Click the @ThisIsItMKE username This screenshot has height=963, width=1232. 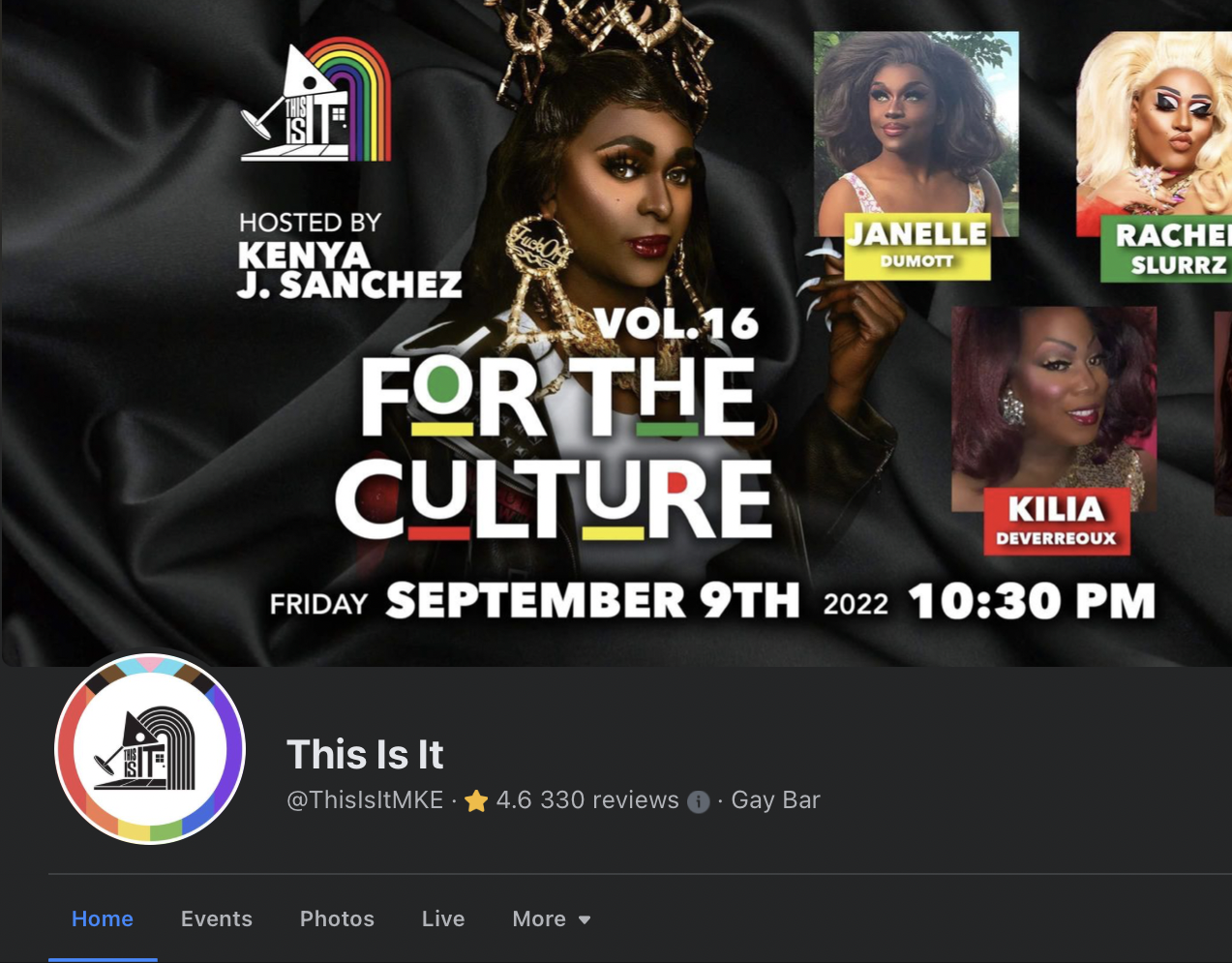coord(365,800)
